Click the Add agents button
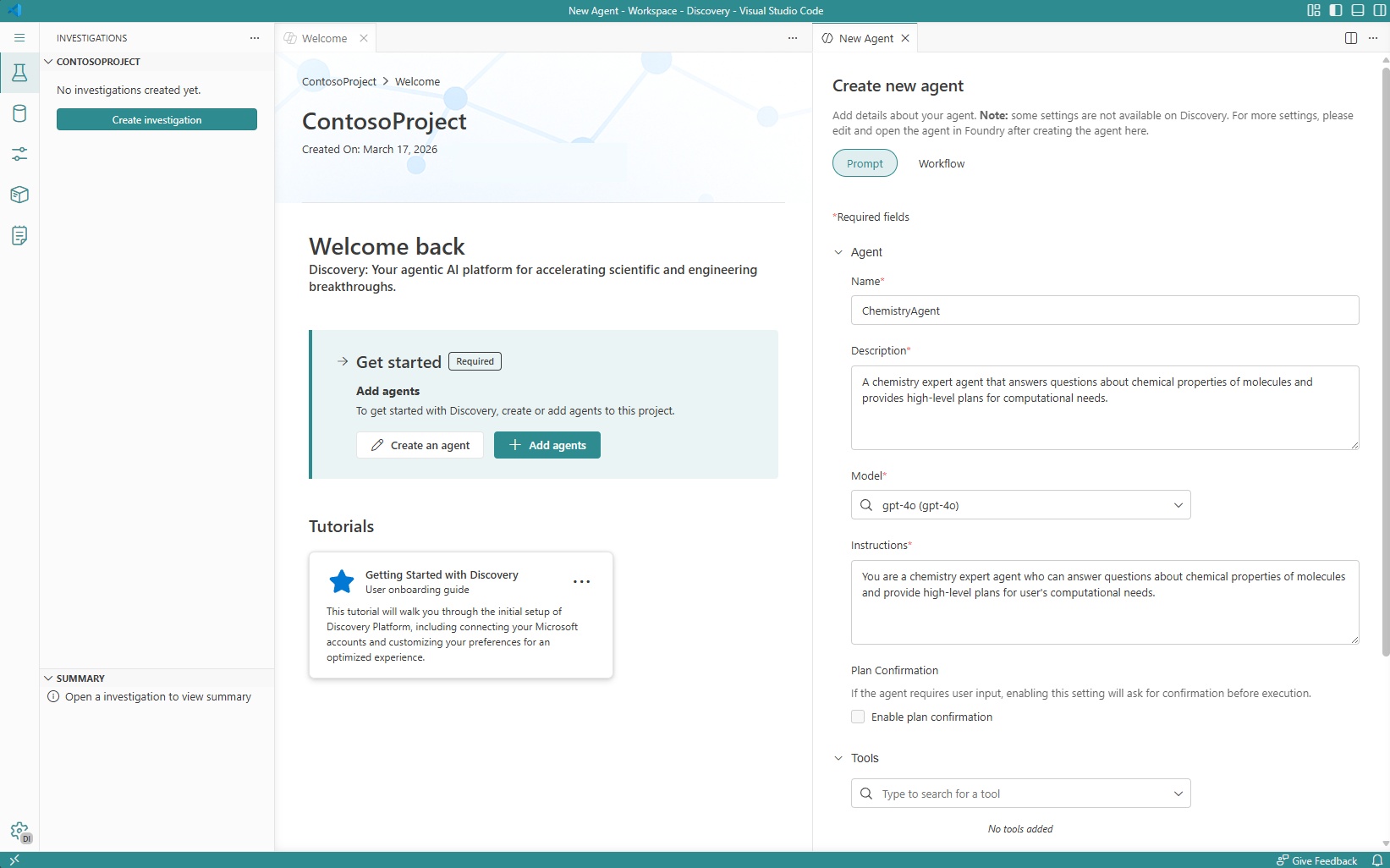The width and height of the screenshot is (1390, 868). [547, 445]
